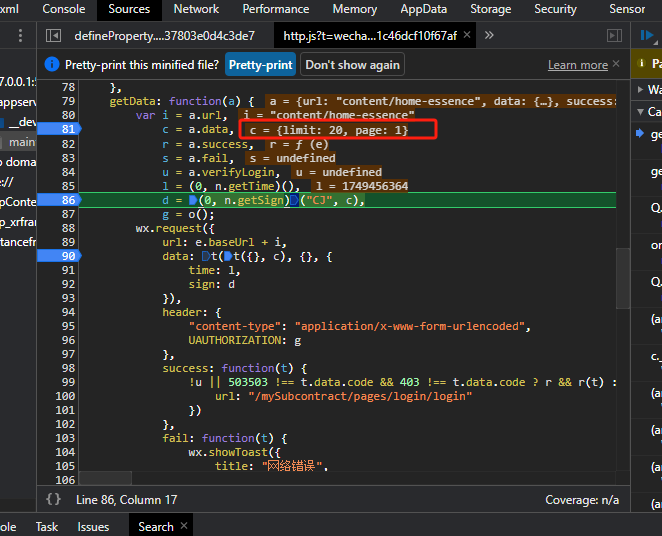This screenshot has width=662, height=536.
Task: Open the Task drawer tab
Action: tap(47, 527)
